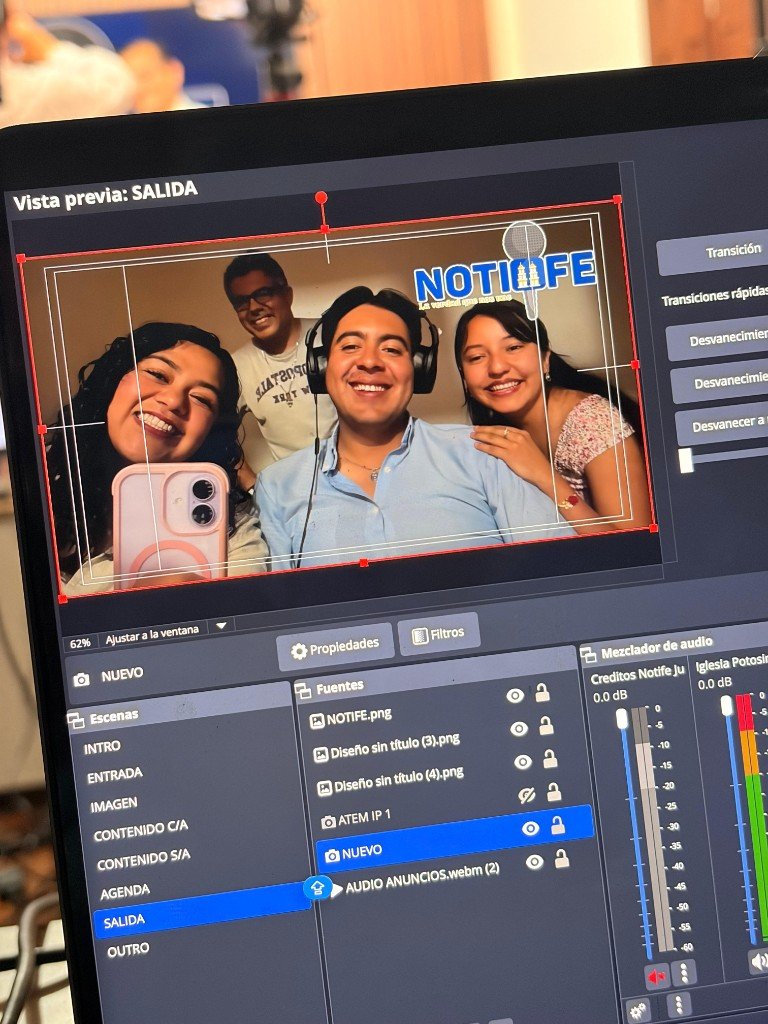
Task: Select the SALIDA scene
Action: (201, 910)
